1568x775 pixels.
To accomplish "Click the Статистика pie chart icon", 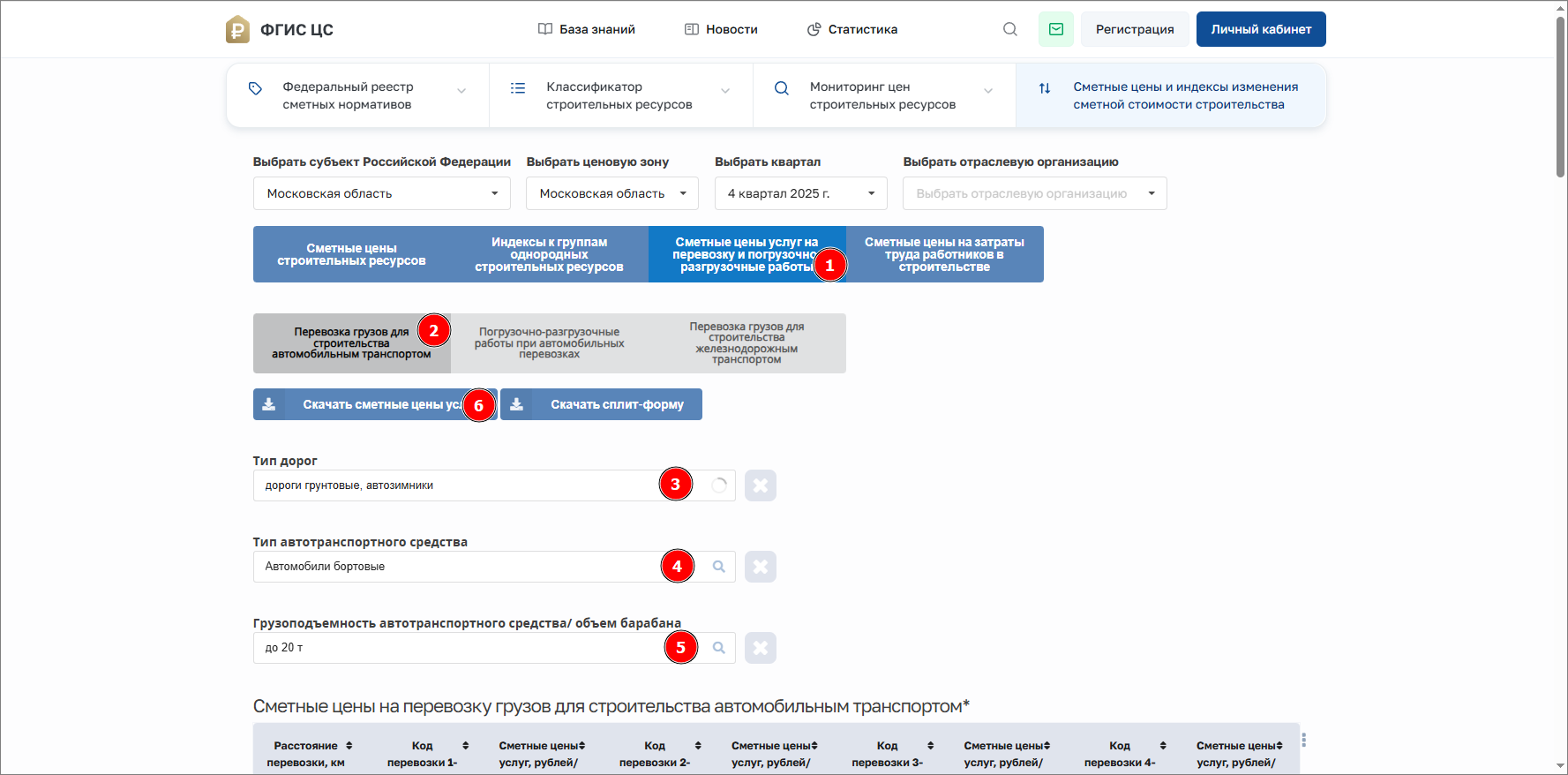I will coord(814,29).
